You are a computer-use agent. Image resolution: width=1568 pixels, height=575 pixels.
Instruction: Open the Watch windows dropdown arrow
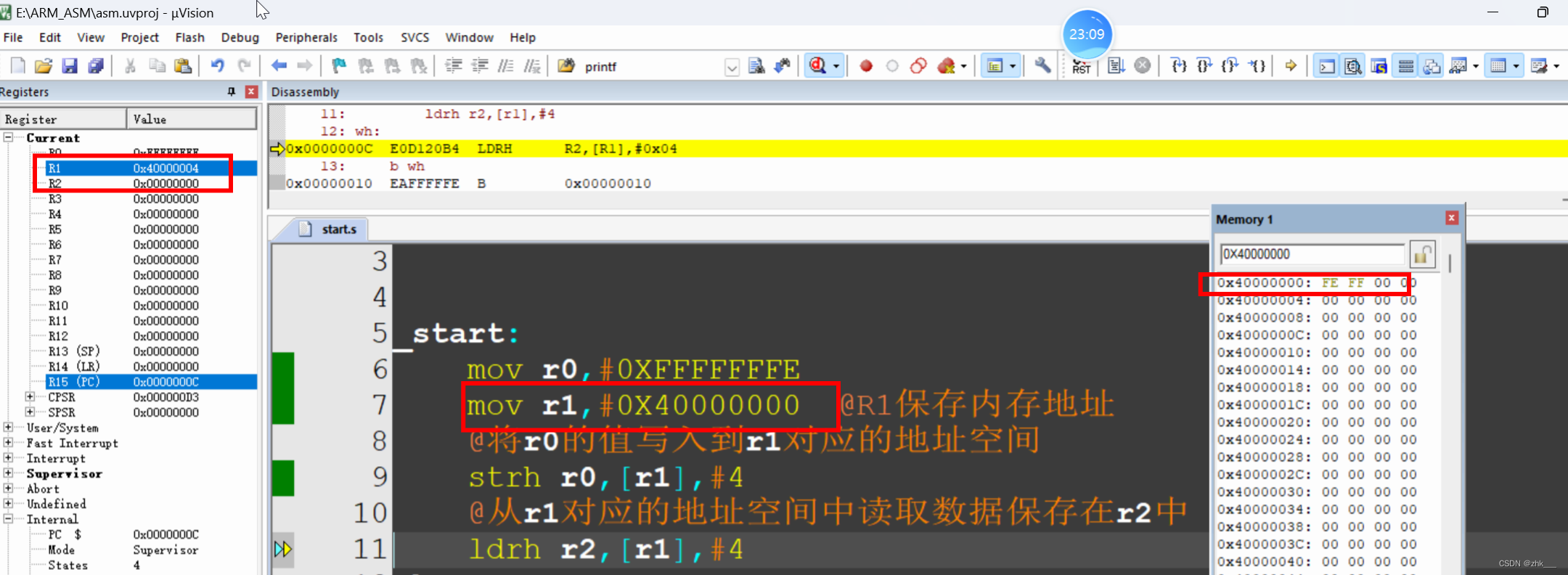(1476, 66)
